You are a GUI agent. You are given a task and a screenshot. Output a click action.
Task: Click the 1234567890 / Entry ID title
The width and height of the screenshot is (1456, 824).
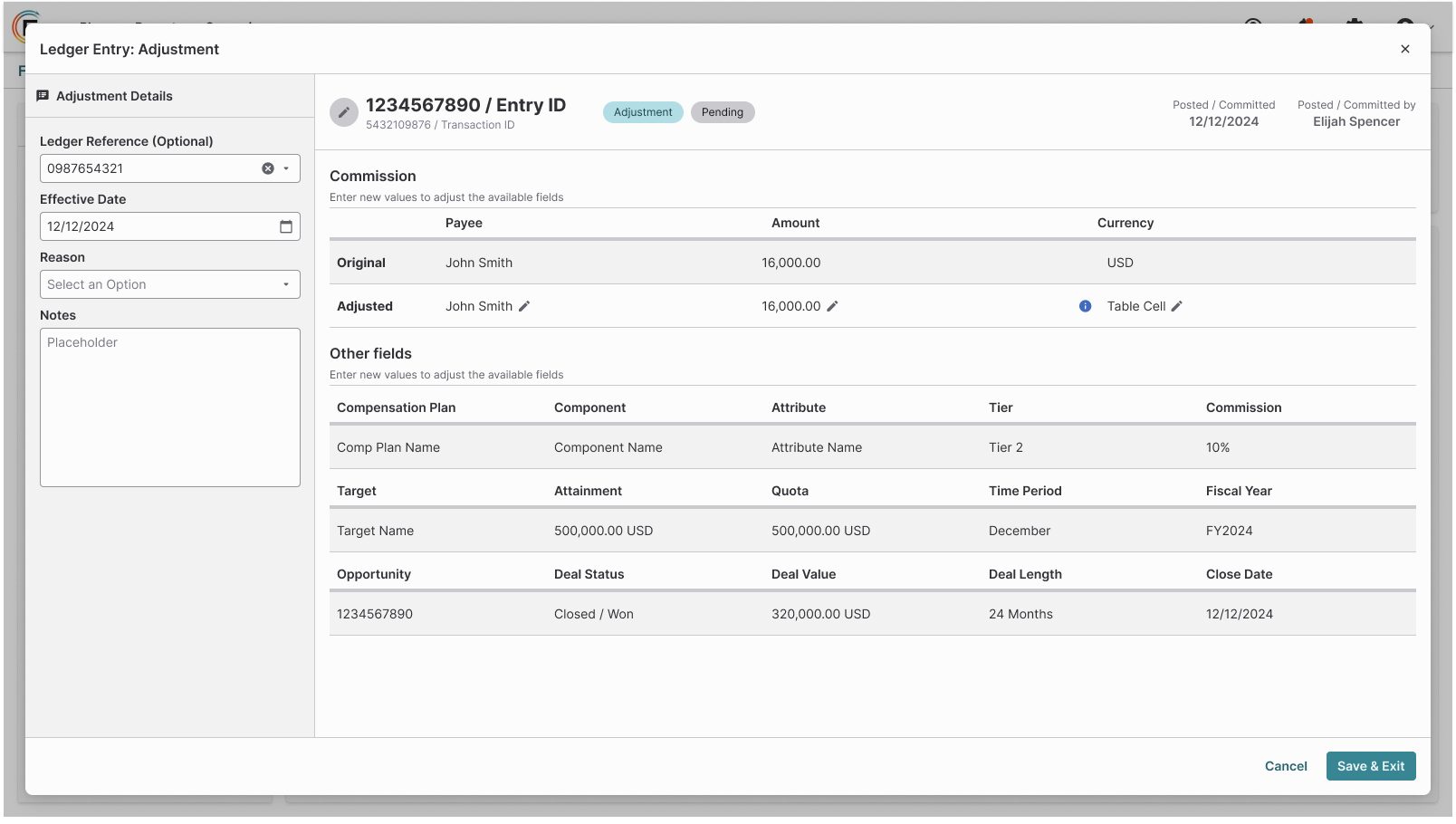(465, 105)
